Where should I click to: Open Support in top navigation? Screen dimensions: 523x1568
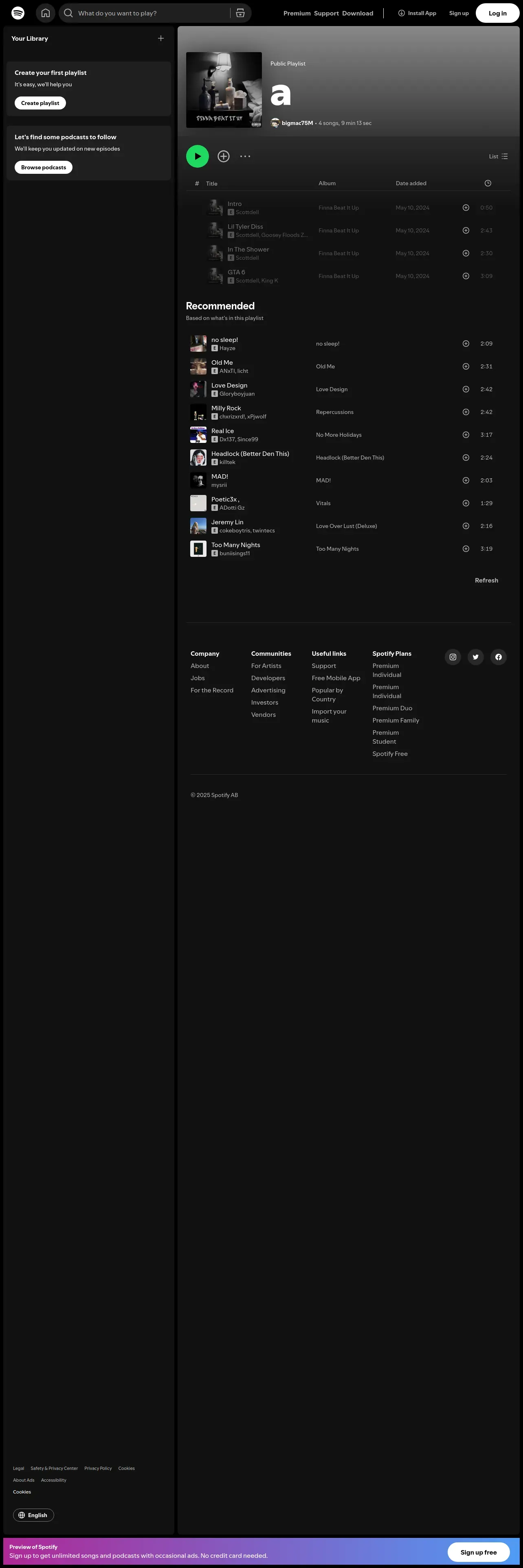coord(326,13)
